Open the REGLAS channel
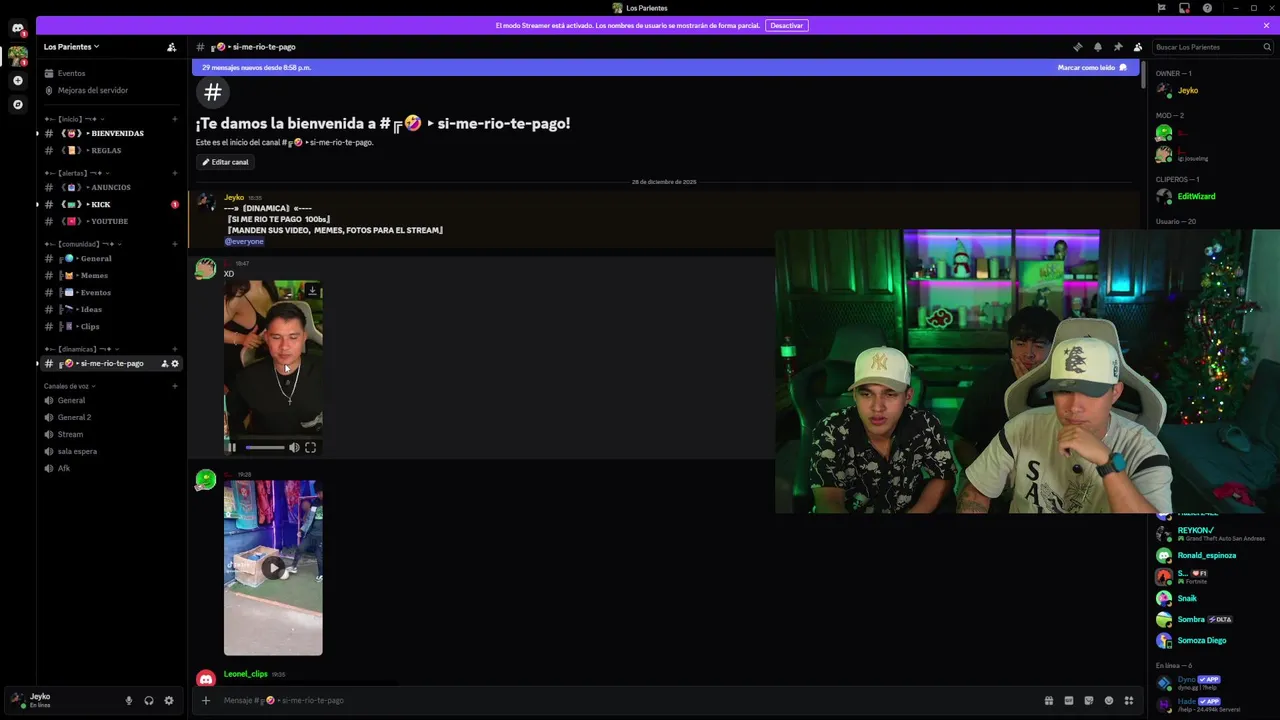This screenshot has height=720, width=1280. [x=110, y=151]
